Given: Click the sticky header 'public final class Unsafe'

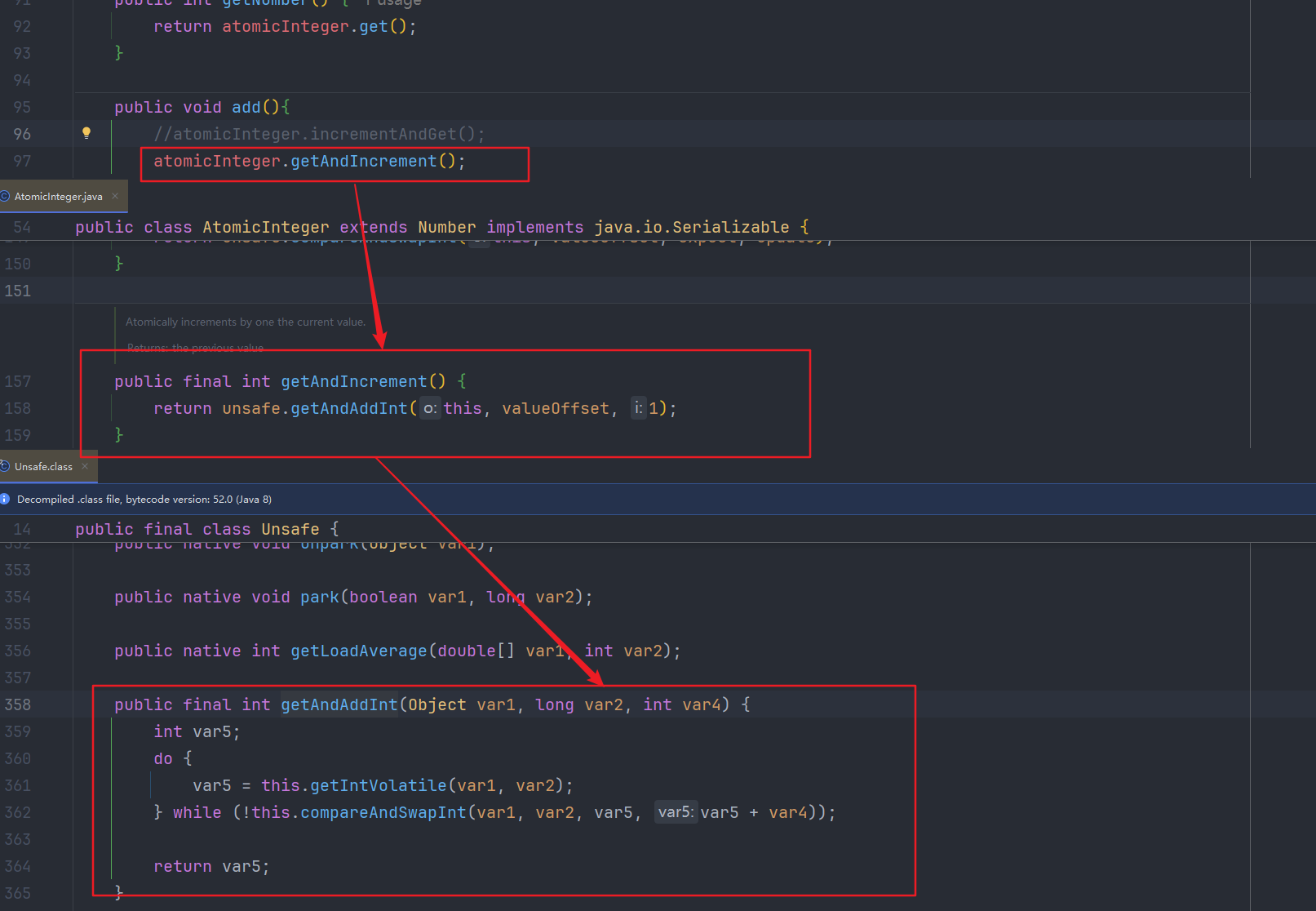Looking at the screenshot, I should click(206, 529).
